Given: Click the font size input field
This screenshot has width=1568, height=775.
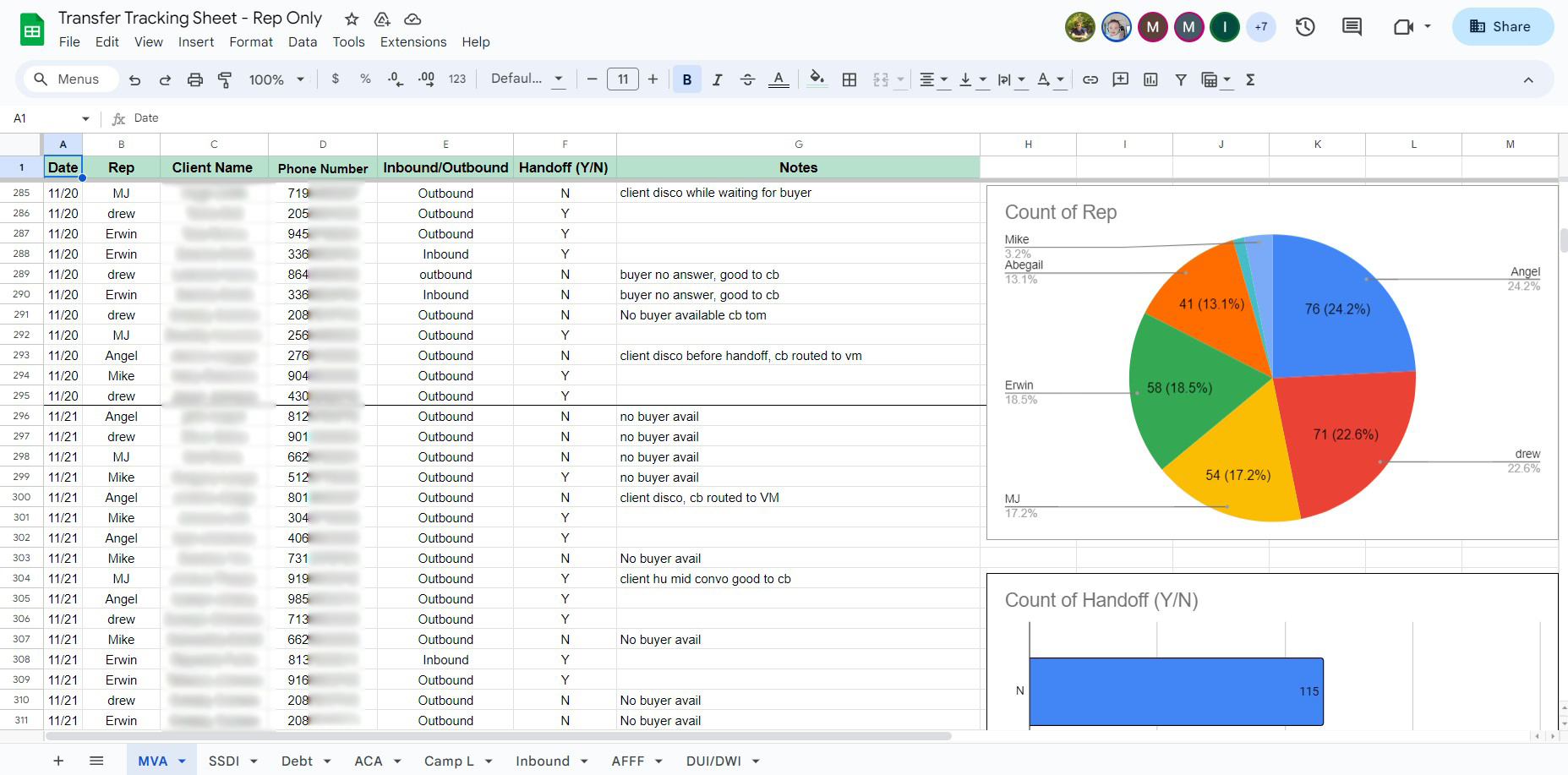Looking at the screenshot, I should (622, 79).
